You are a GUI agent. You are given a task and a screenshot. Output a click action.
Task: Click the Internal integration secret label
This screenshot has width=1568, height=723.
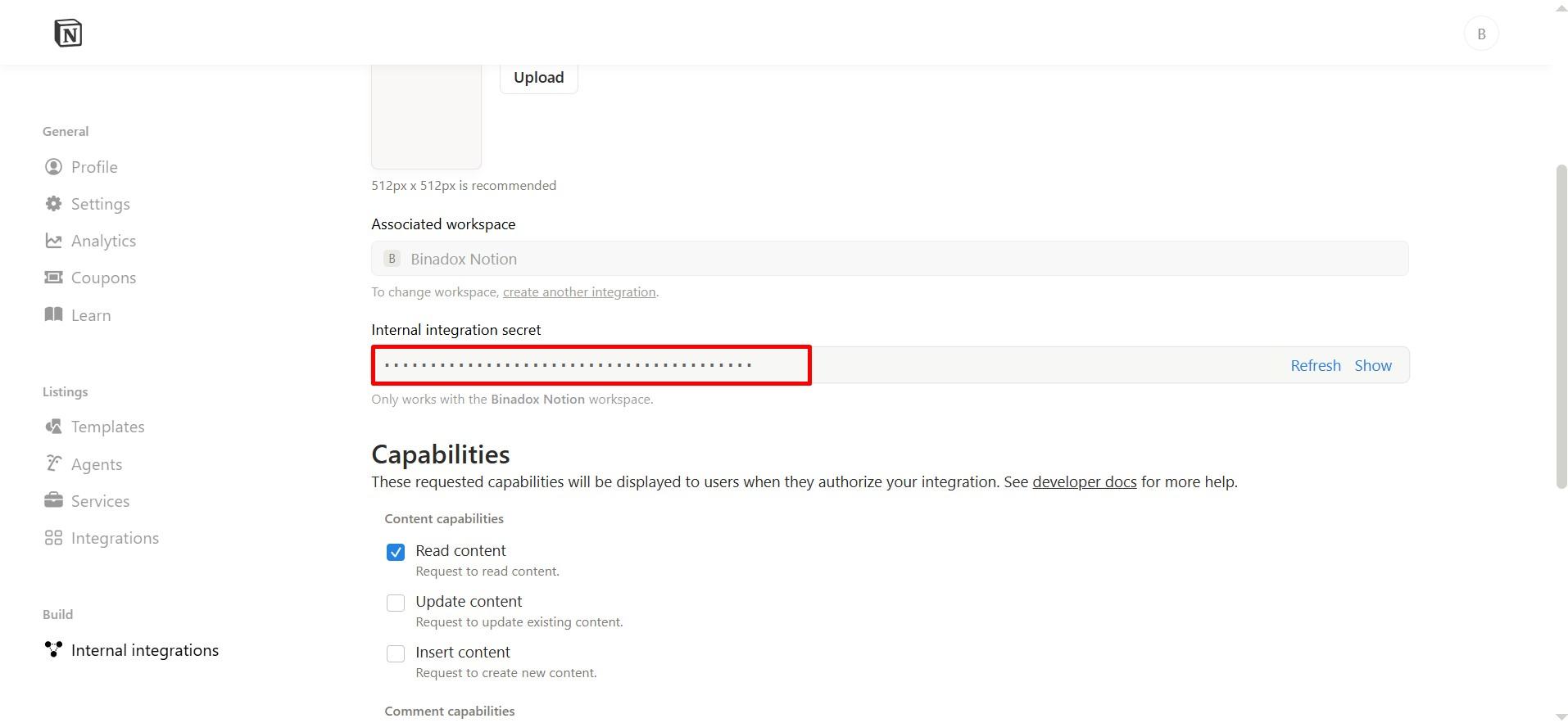[x=455, y=330]
